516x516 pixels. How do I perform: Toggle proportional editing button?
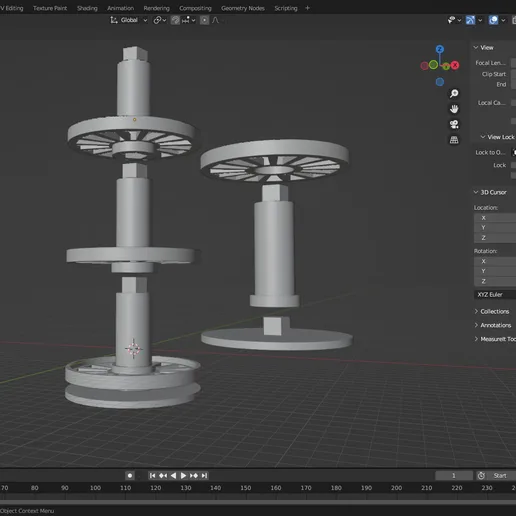point(204,20)
